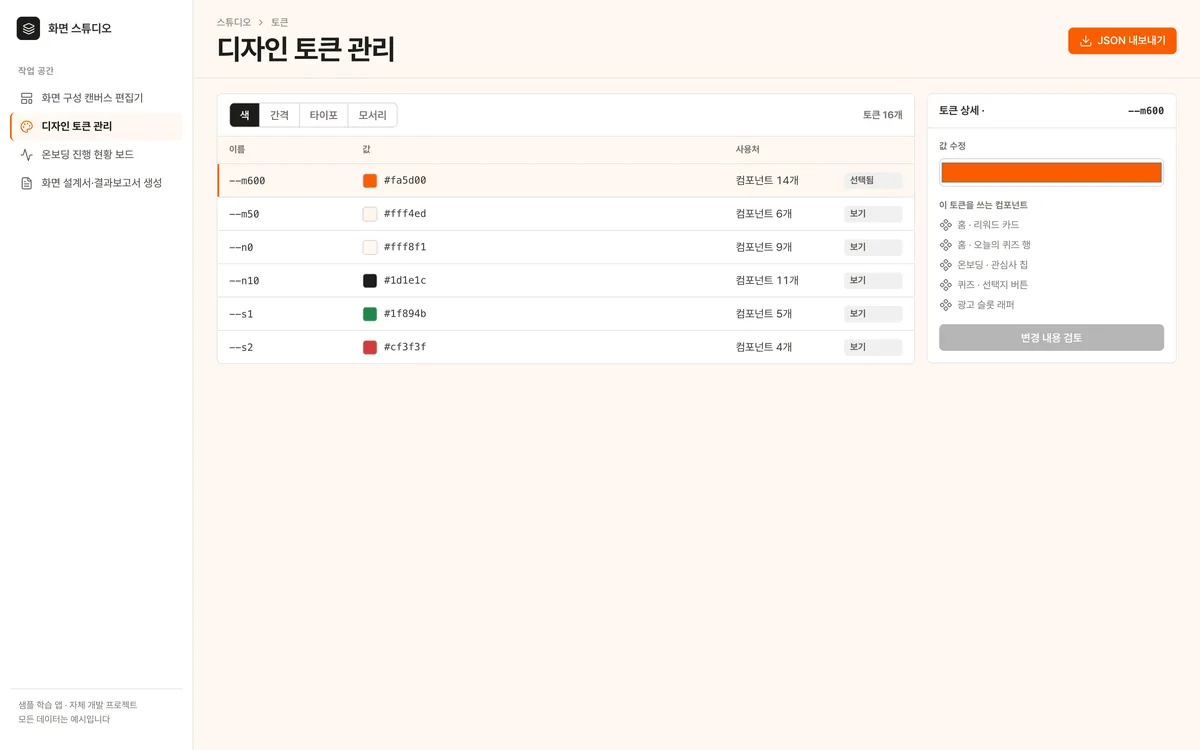The height and width of the screenshot is (750, 1200).
Task: Click the component icon beside 홈 · 오늘의 퀴즈 행
Action: tap(946, 245)
